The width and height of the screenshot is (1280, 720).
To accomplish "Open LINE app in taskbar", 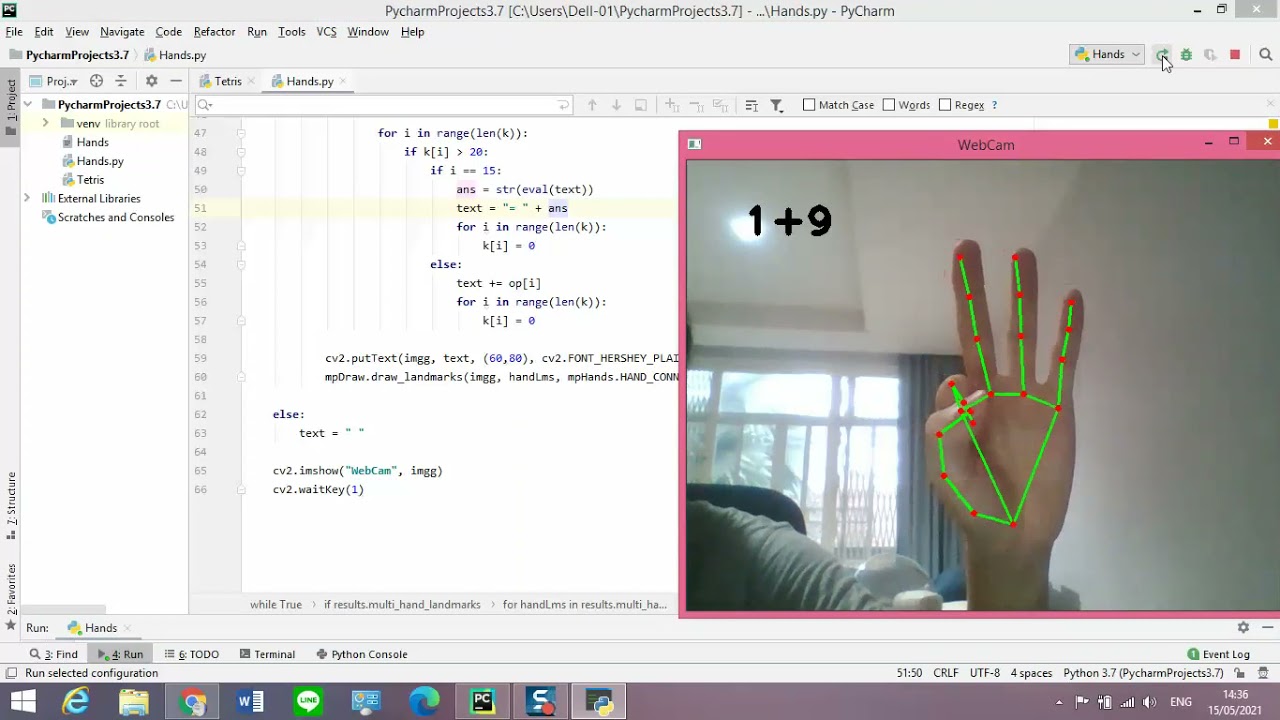I will (308, 702).
